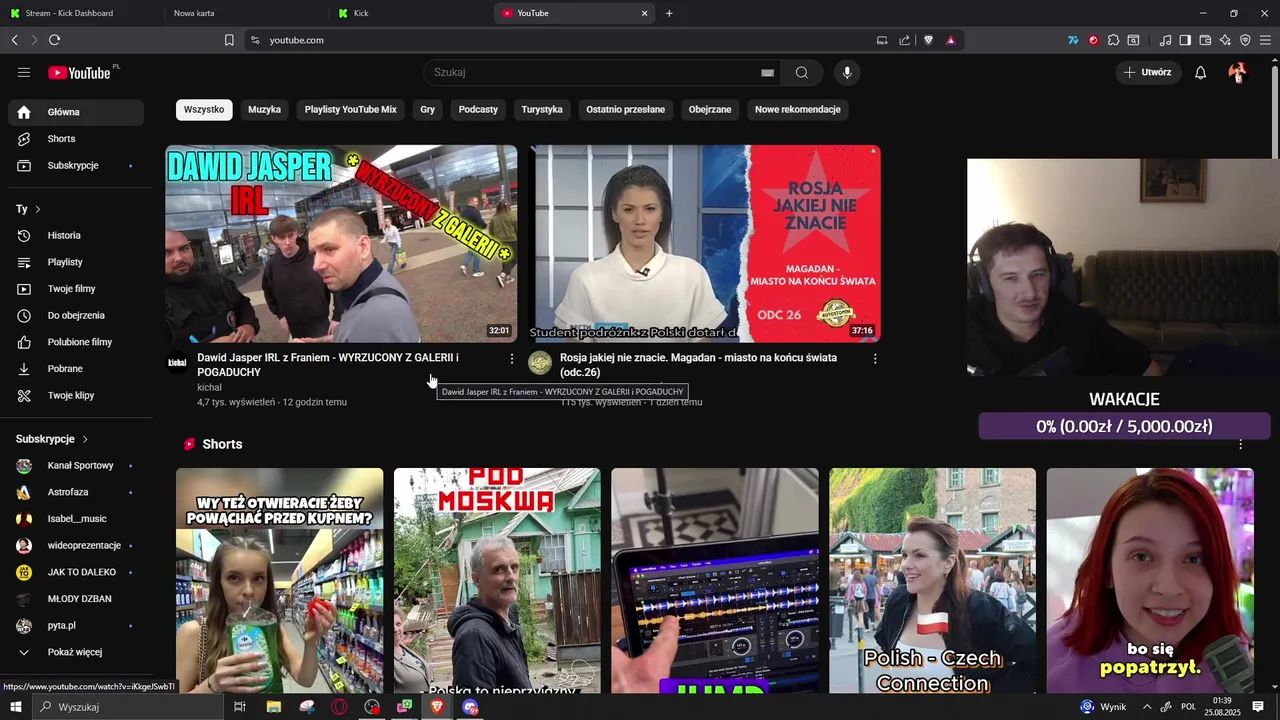Open a new browser tab
The height and width of the screenshot is (720, 1280).
coord(669,13)
